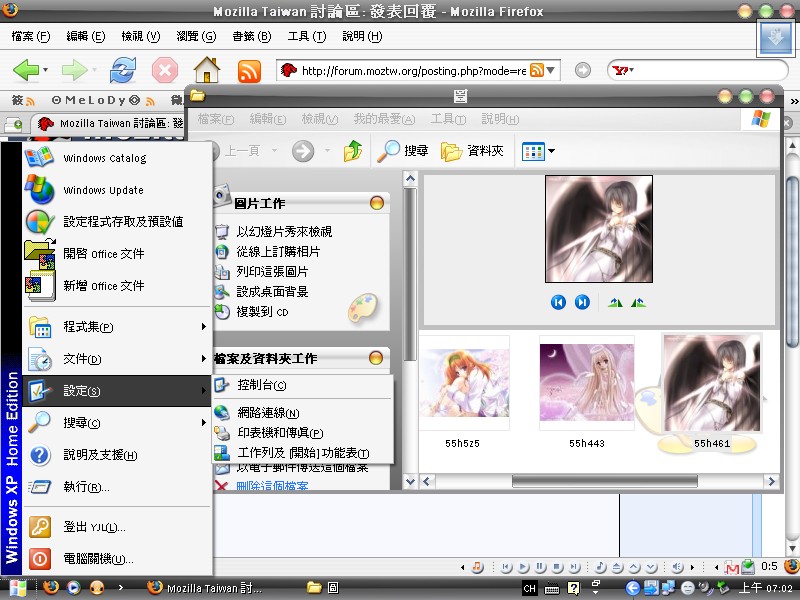Collapse the 檔案及資料夾工作 panel
Screen dimensions: 800x600
coord(377,358)
